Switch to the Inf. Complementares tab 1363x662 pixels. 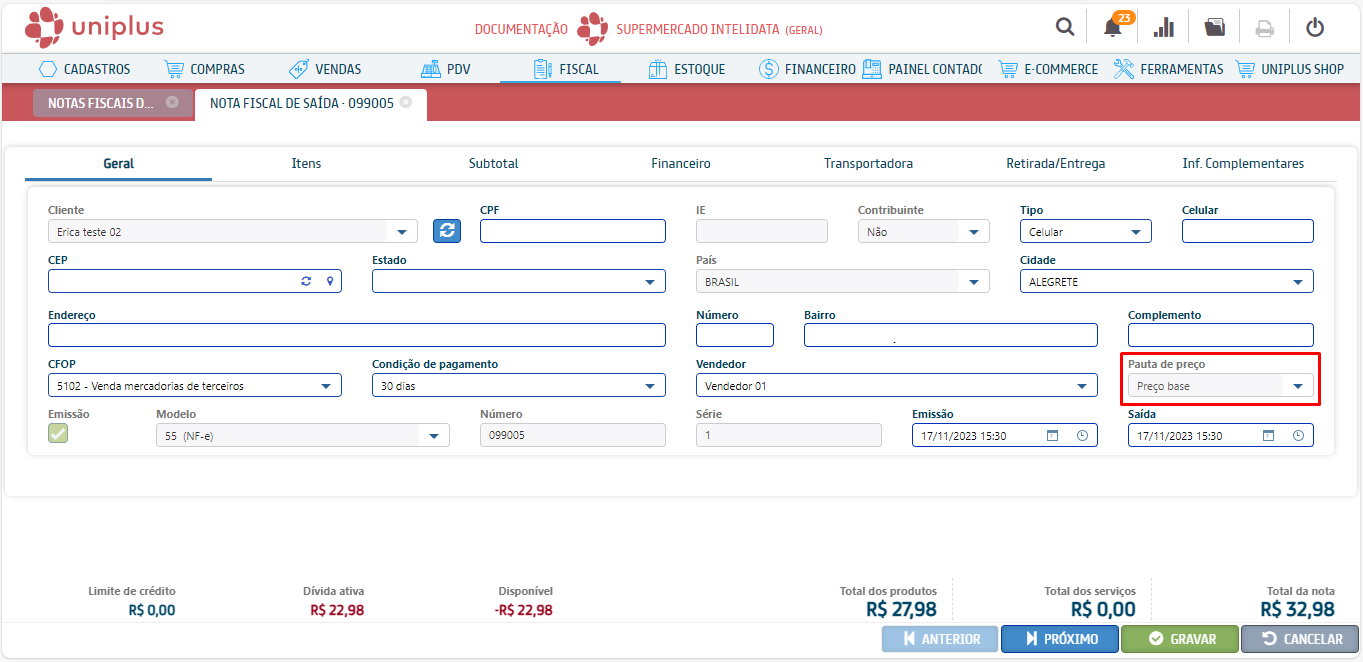pyautogui.click(x=1243, y=163)
